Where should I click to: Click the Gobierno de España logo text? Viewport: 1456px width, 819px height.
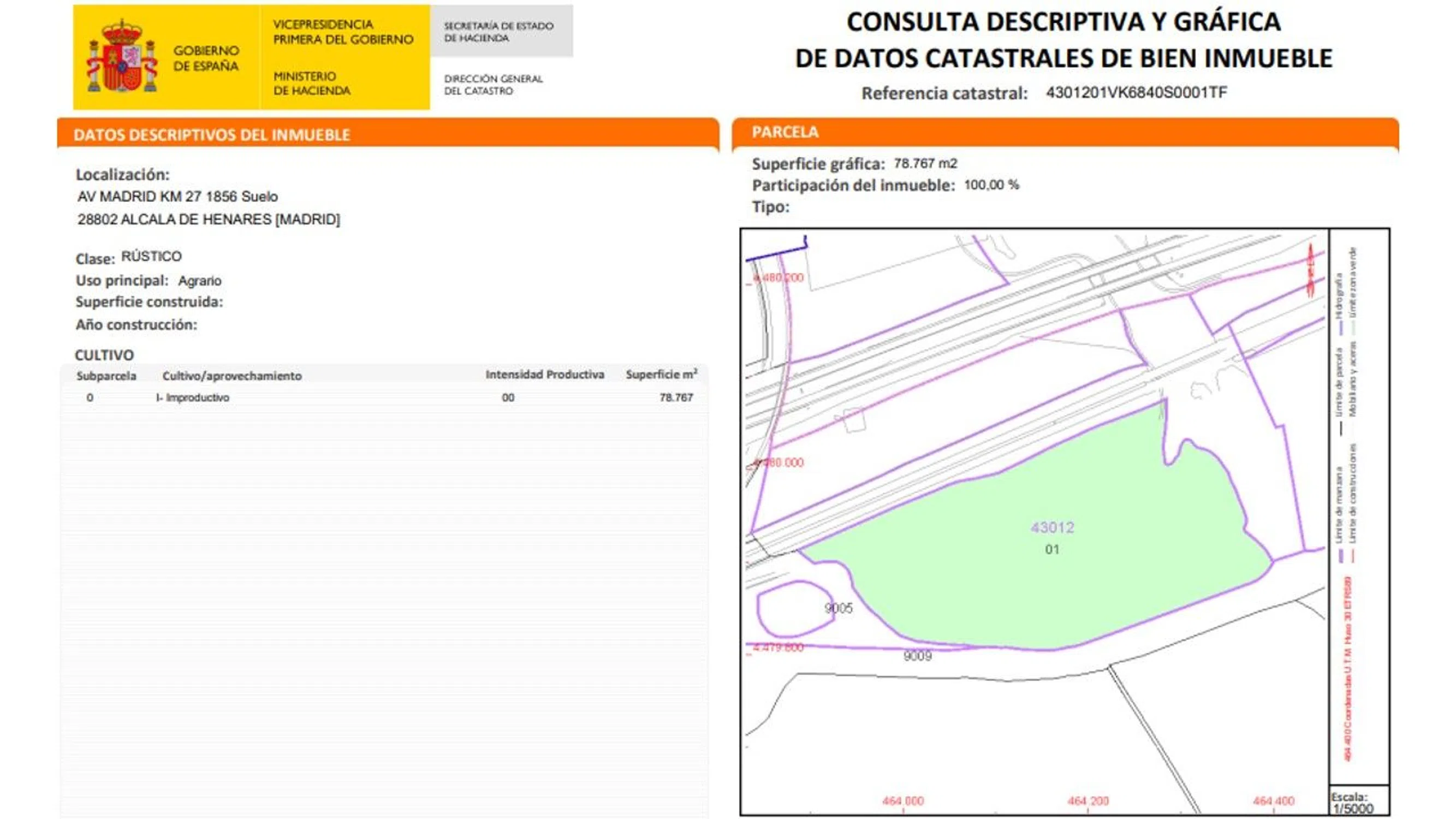(x=206, y=58)
